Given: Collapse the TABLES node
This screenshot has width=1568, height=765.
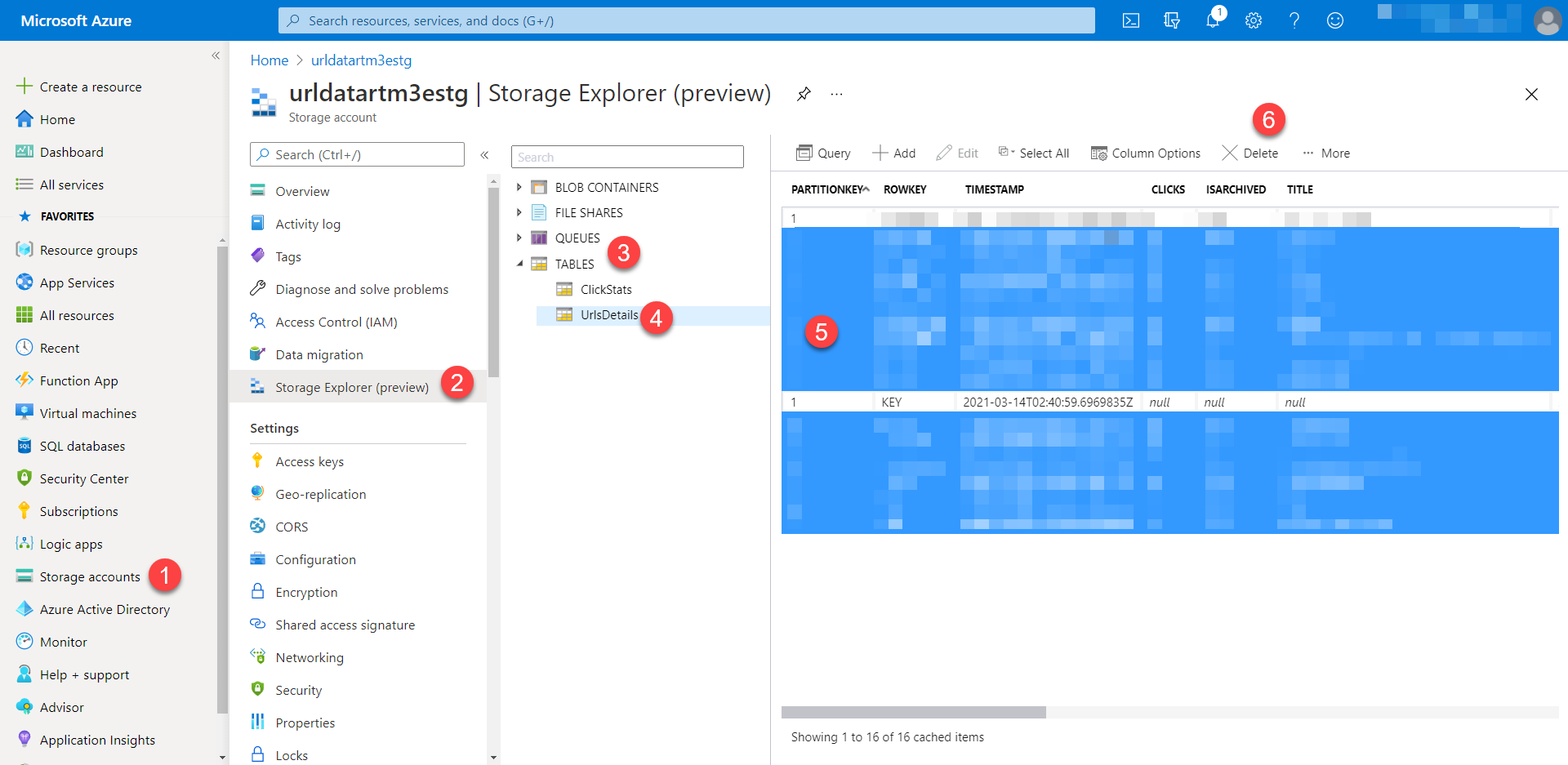Looking at the screenshot, I should [x=519, y=264].
